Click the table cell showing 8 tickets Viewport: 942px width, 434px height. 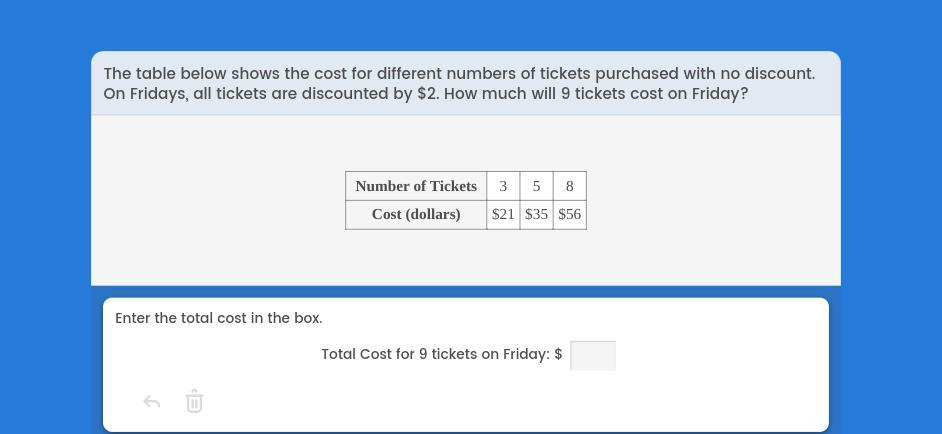tap(570, 186)
